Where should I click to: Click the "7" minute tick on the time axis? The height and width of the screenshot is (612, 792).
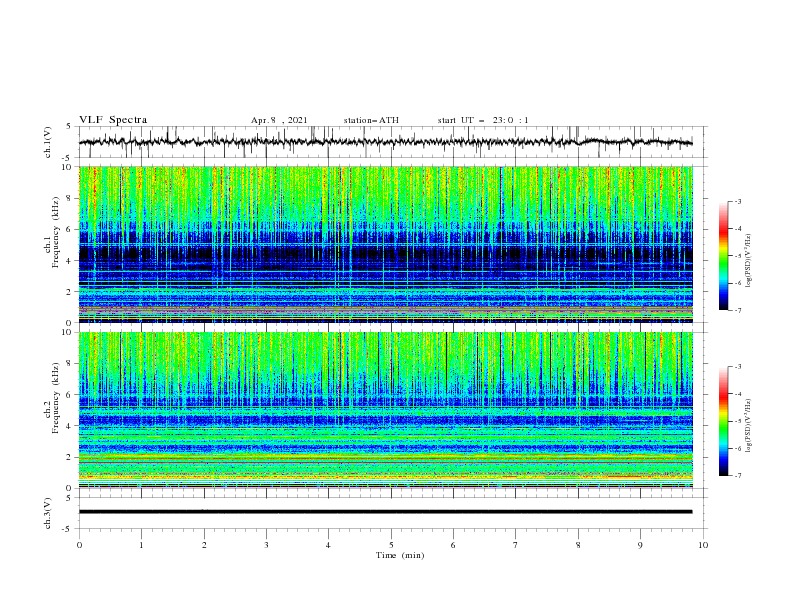click(516, 545)
